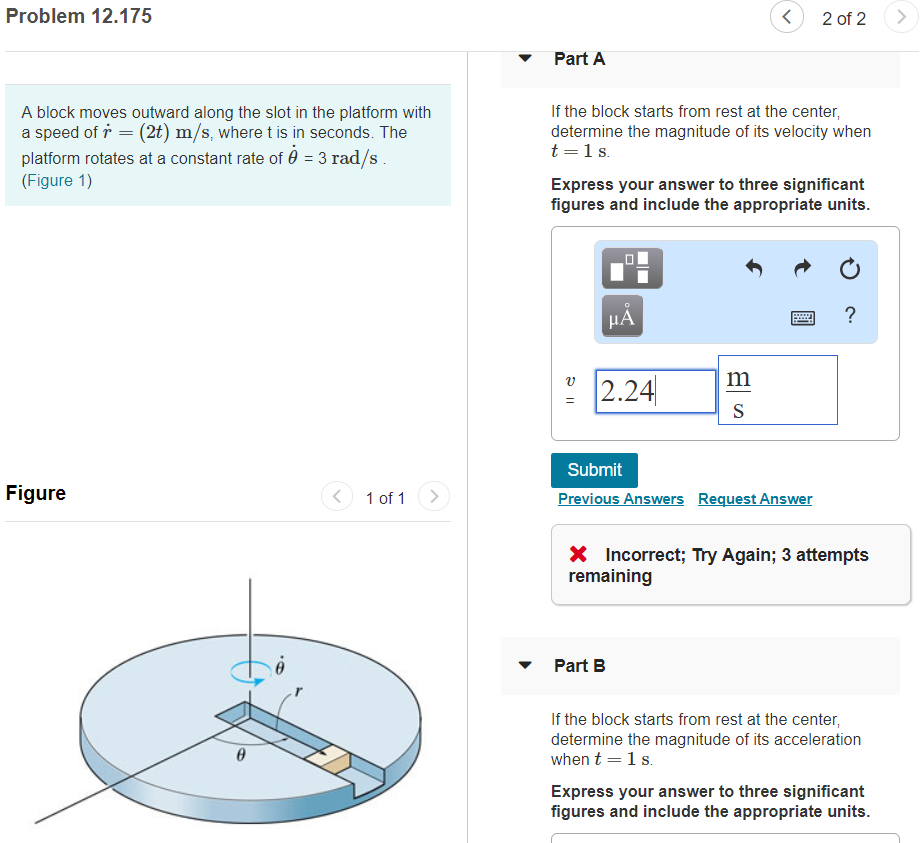Select the velocity answer input field
This screenshot has width=921, height=843.
click(655, 391)
